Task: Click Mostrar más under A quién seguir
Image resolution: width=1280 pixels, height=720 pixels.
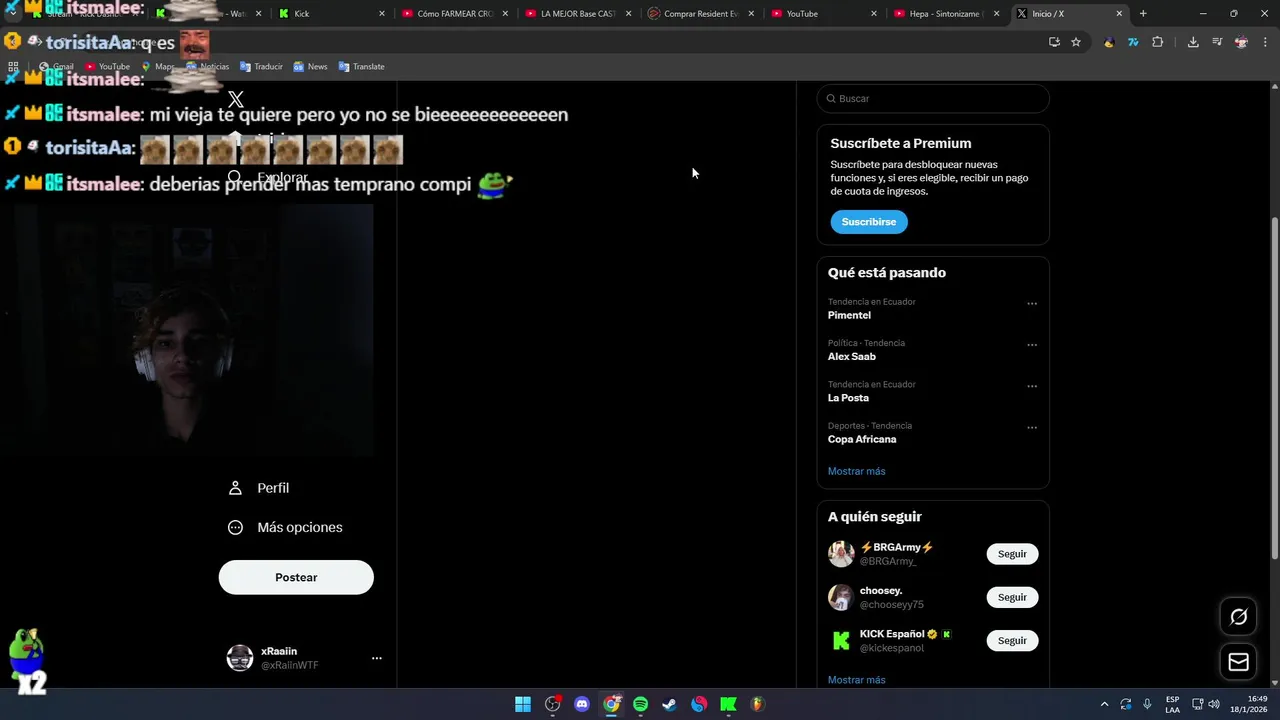Action: pos(857,680)
